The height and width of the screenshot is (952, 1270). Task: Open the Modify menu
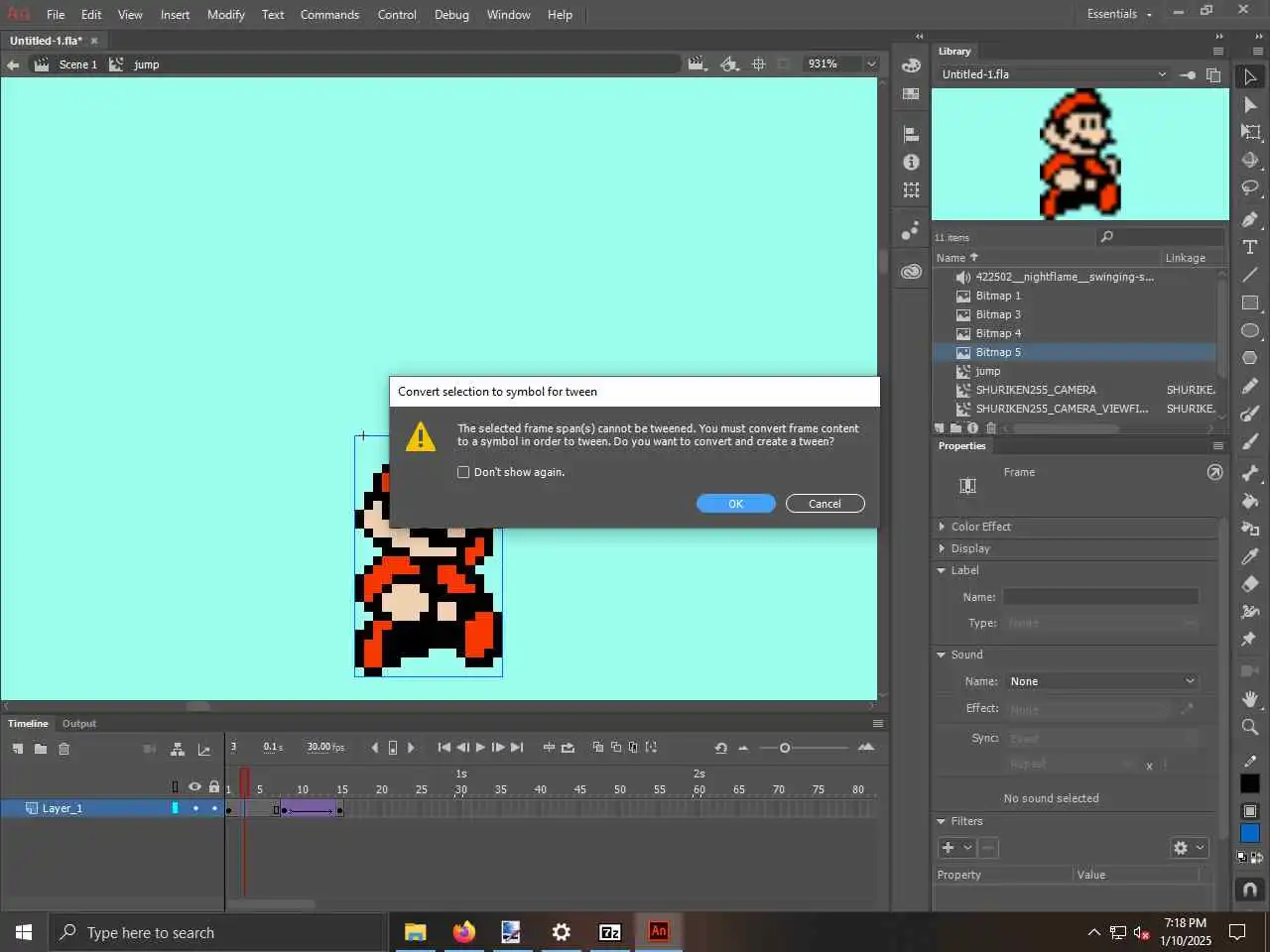coord(225,15)
